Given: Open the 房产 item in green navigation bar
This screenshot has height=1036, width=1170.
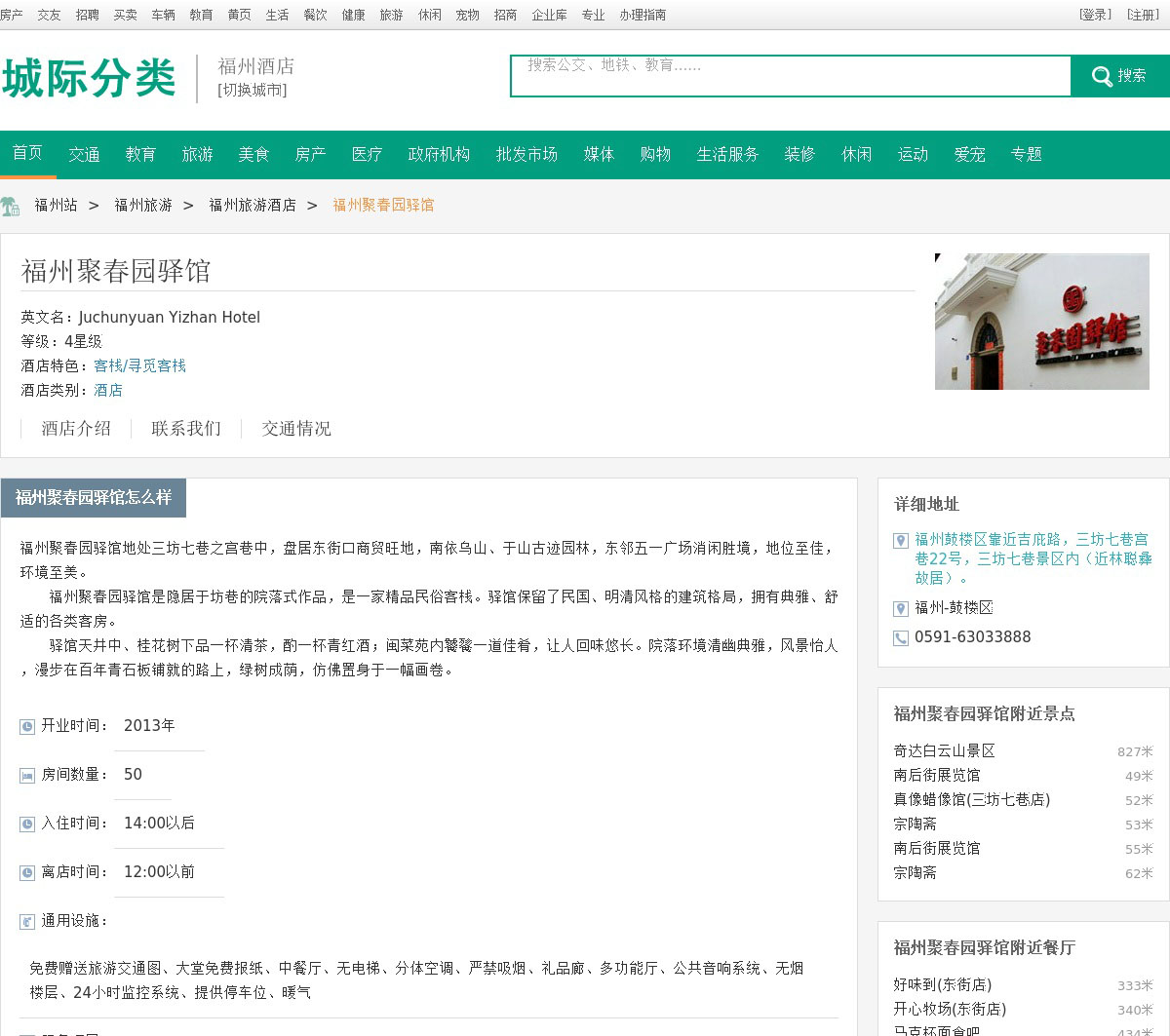Looking at the screenshot, I should pyautogui.click(x=310, y=154).
